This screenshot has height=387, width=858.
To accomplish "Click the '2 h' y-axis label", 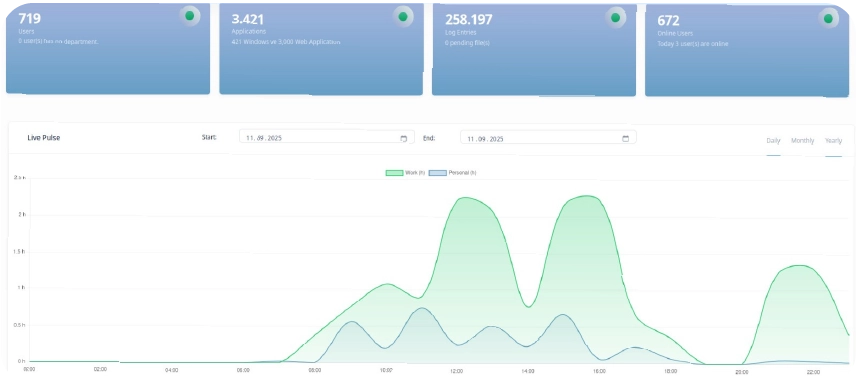I will [x=22, y=215].
